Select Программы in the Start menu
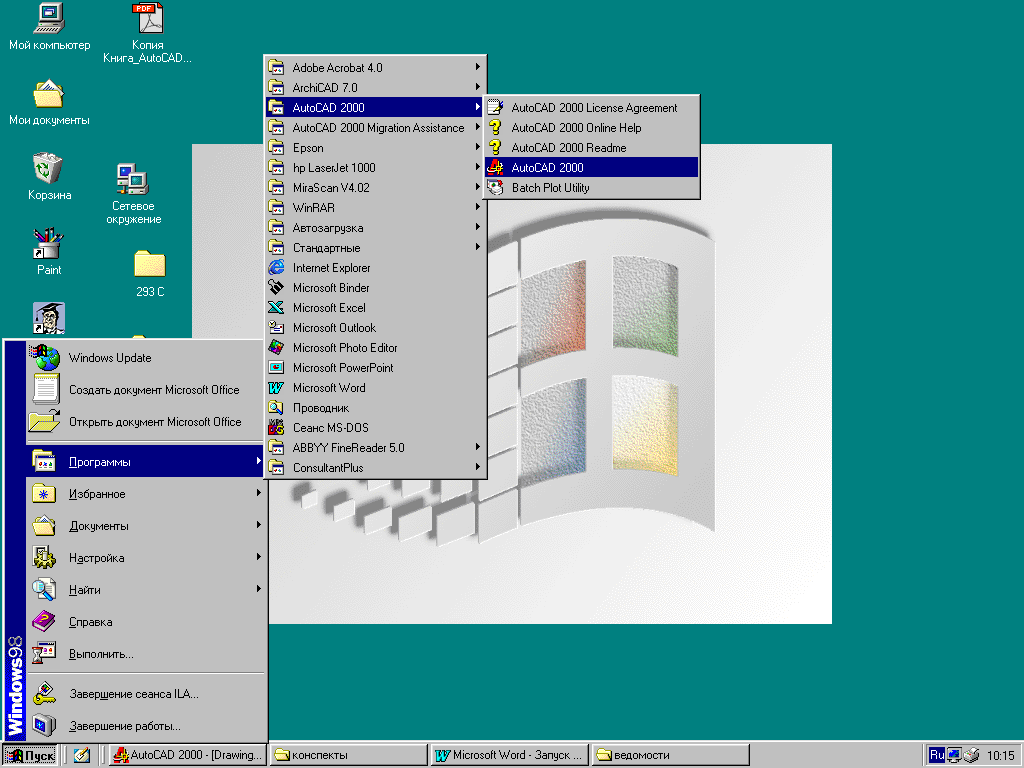 click(x=146, y=462)
